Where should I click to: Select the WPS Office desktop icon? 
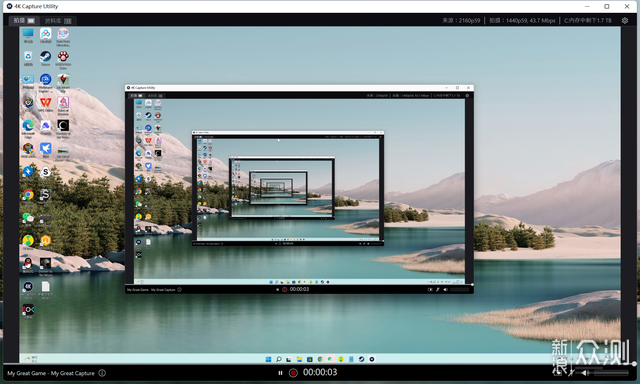[45, 104]
